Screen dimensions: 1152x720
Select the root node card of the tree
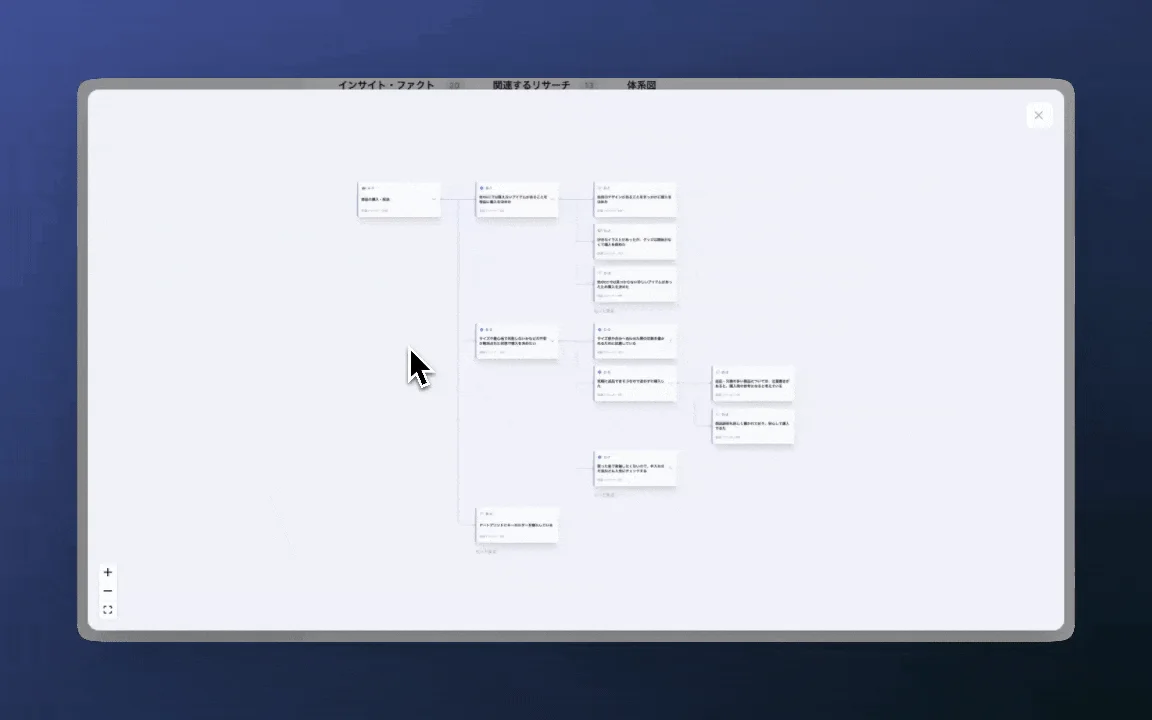tap(399, 200)
